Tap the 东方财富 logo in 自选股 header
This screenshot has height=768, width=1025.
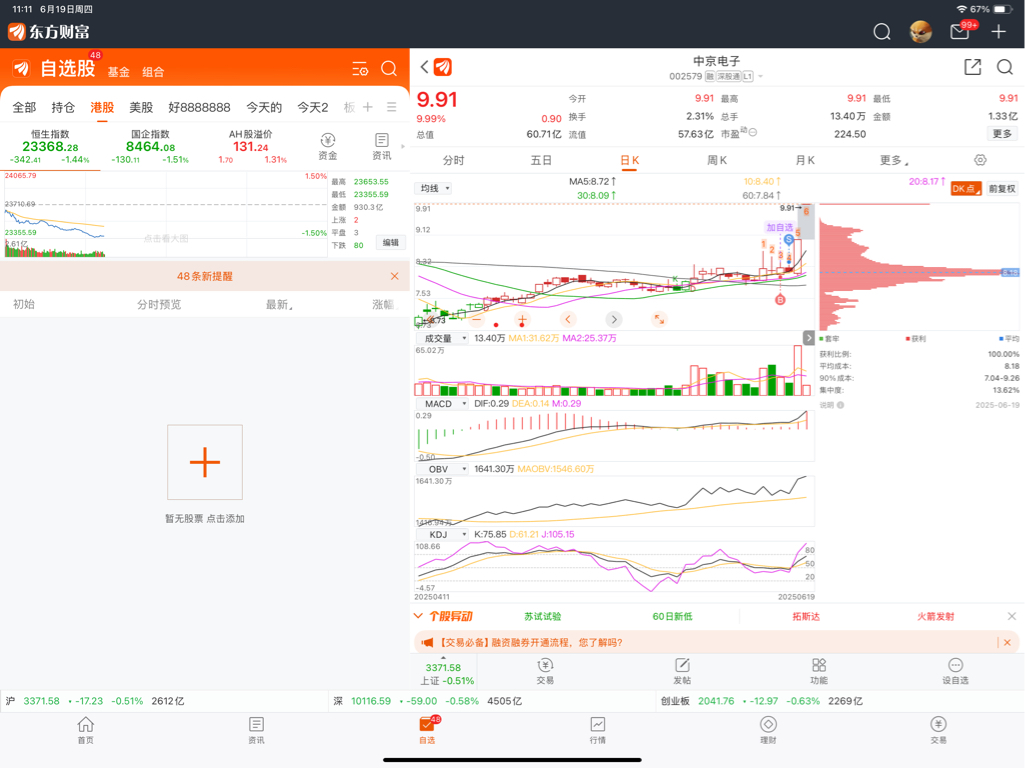(21, 69)
